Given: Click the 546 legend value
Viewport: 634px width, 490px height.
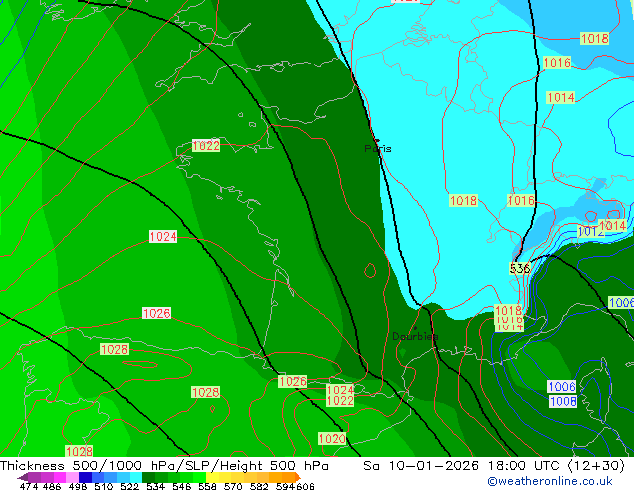Looking at the screenshot, I should click(x=182, y=486).
